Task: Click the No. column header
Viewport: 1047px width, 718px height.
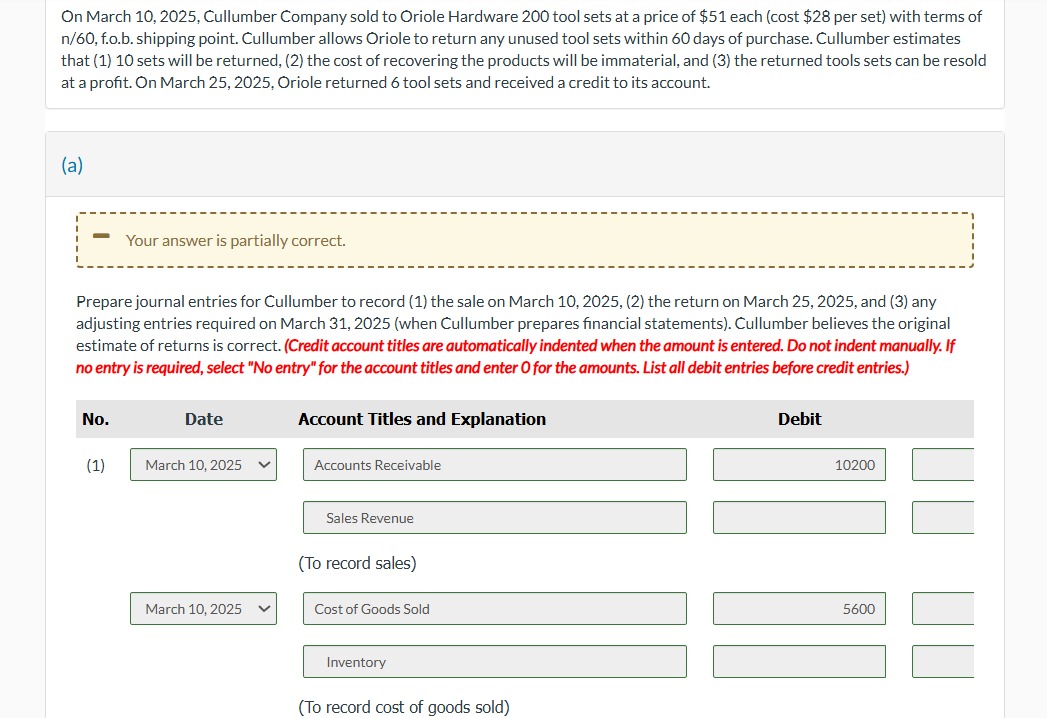Action: [x=95, y=419]
